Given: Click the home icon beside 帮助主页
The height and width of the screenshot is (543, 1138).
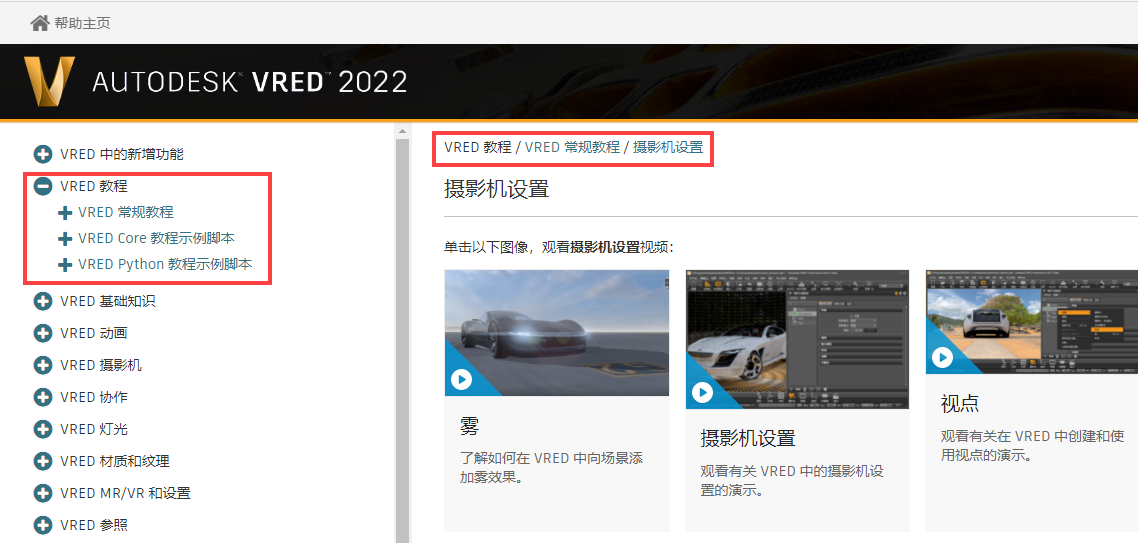Looking at the screenshot, I should (40, 23).
